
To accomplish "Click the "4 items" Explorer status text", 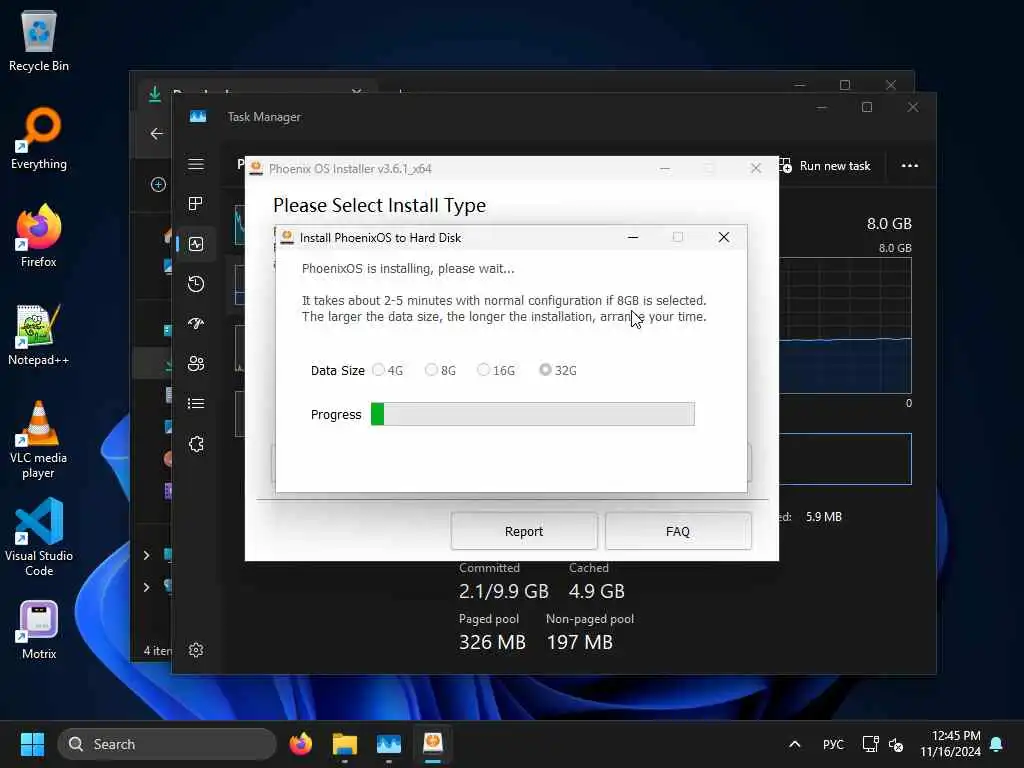I will click(x=157, y=650).
